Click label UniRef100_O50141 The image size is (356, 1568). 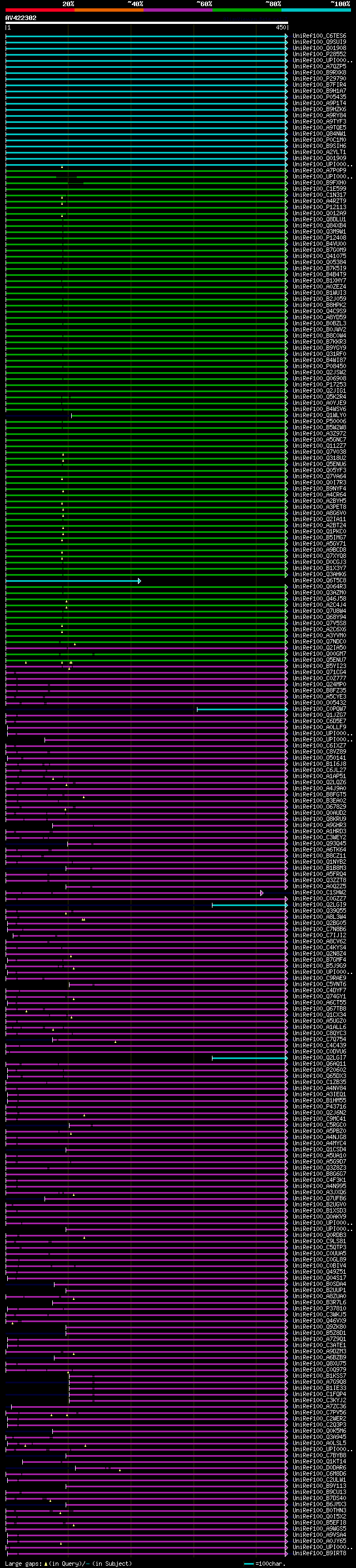point(319,759)
